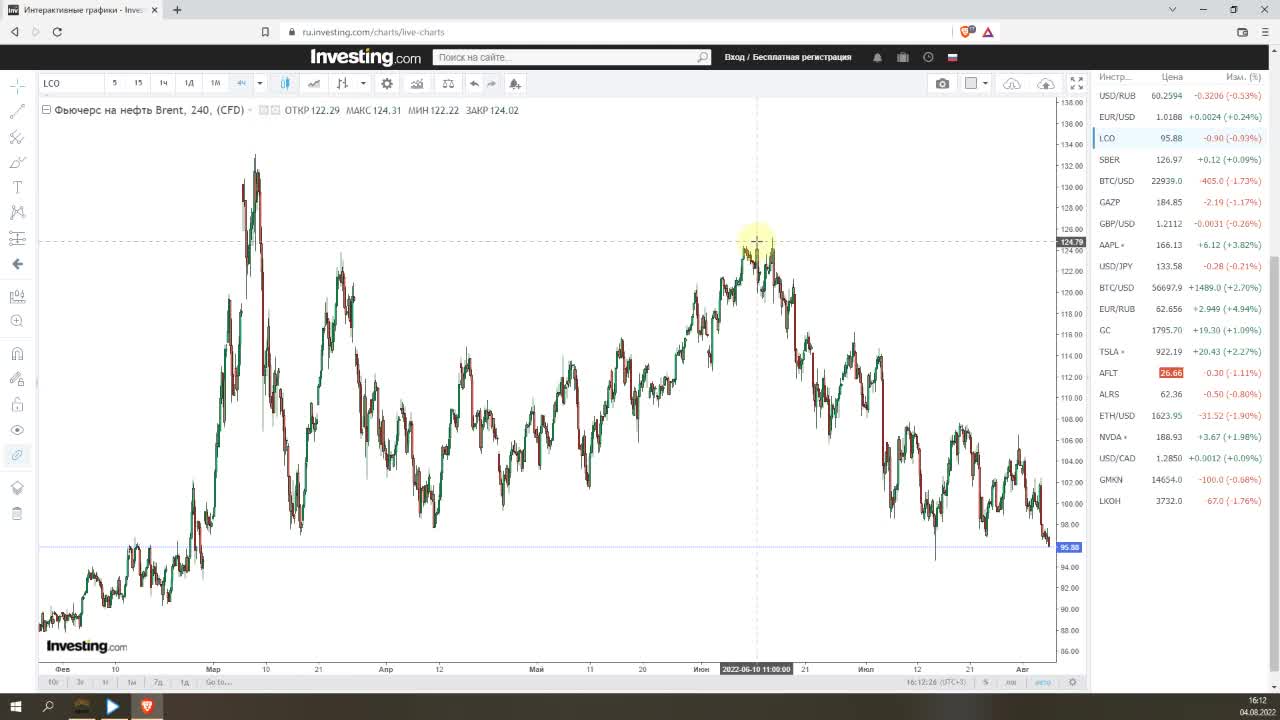Toggle the drawing sync link tool
The image size is (1280, 720).
click(x=17, y=455)
